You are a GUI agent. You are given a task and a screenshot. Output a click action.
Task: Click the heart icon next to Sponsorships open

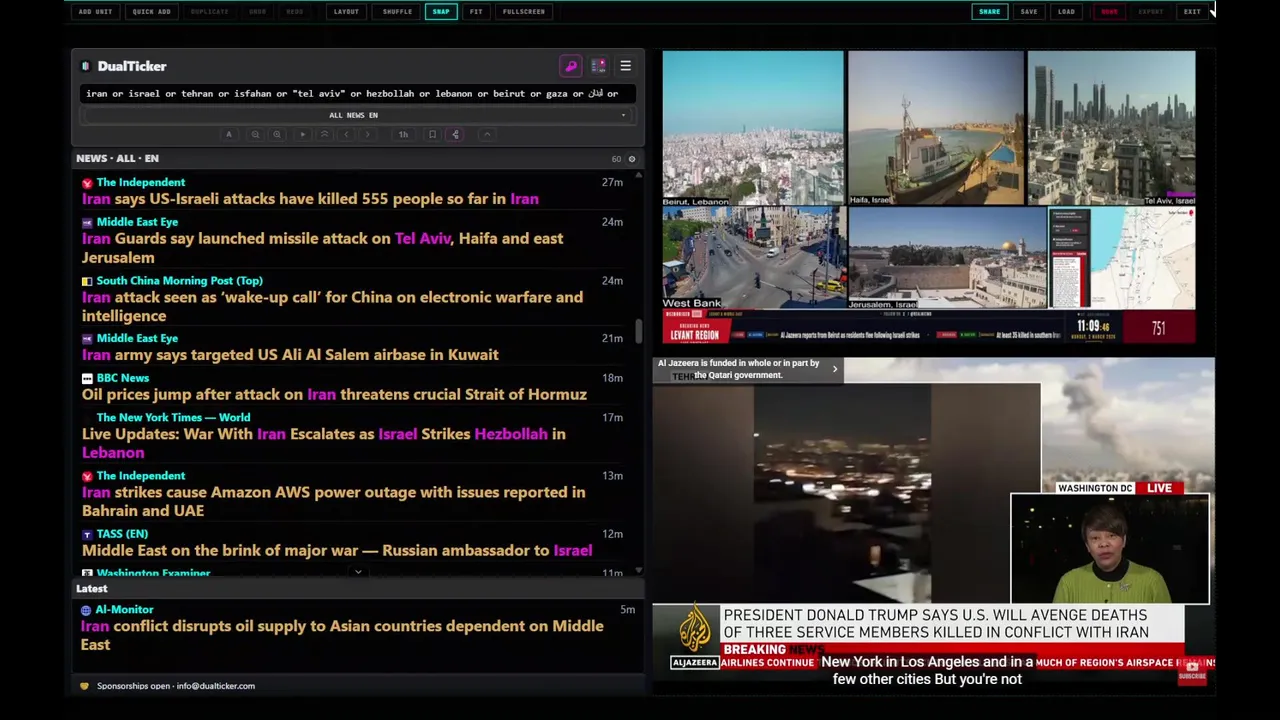coord(84,686)
